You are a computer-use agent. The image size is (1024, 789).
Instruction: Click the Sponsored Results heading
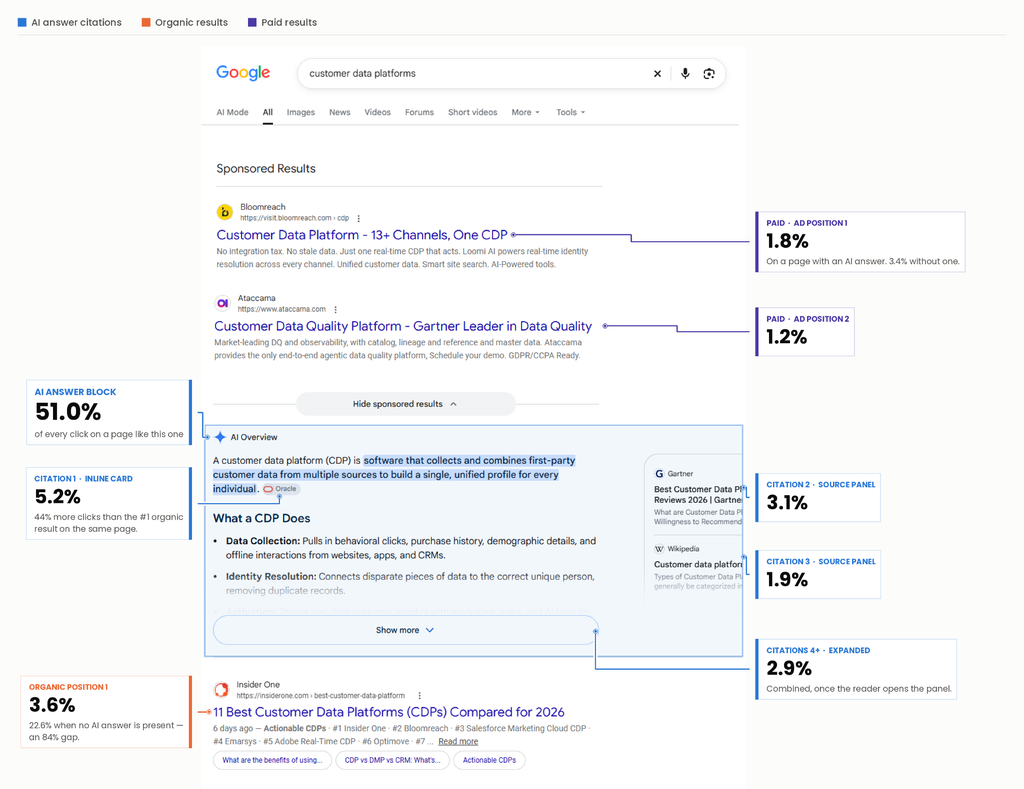point(266,169)
